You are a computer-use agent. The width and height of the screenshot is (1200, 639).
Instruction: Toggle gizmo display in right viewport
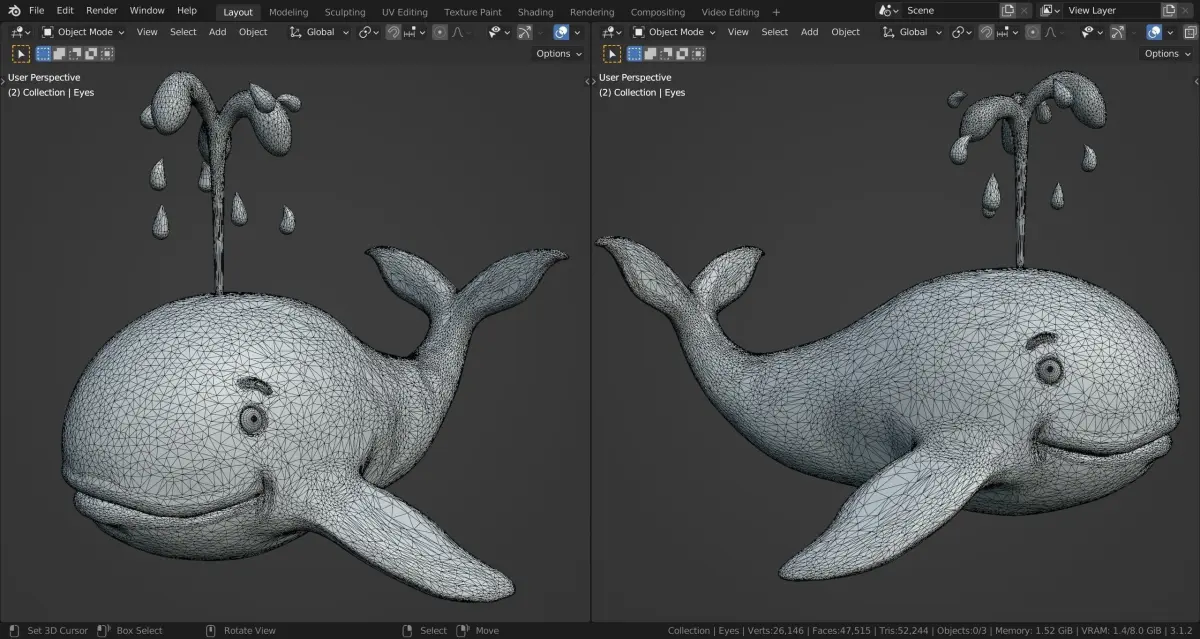[x=1116, y=32]
